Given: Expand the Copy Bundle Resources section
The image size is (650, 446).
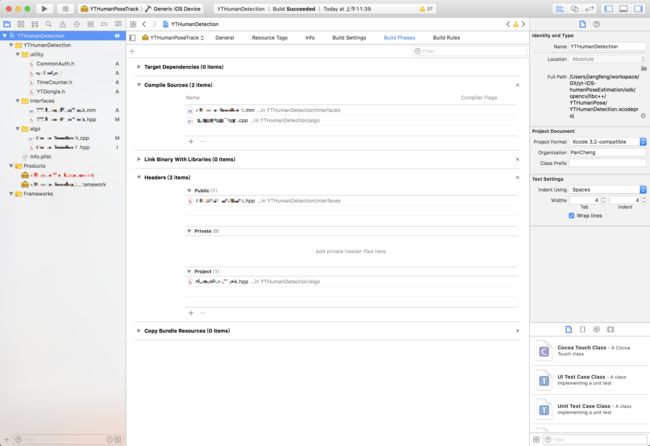Looking at the screenshot, I should (139, 331).
